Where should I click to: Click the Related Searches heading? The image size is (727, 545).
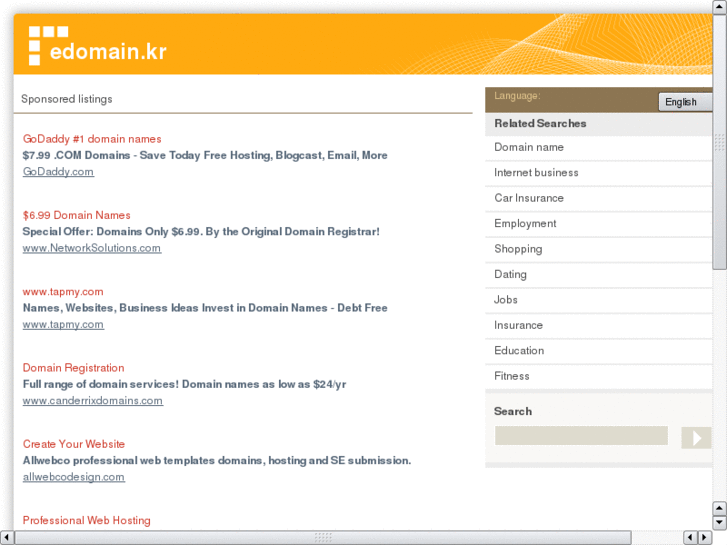point(540,123)
